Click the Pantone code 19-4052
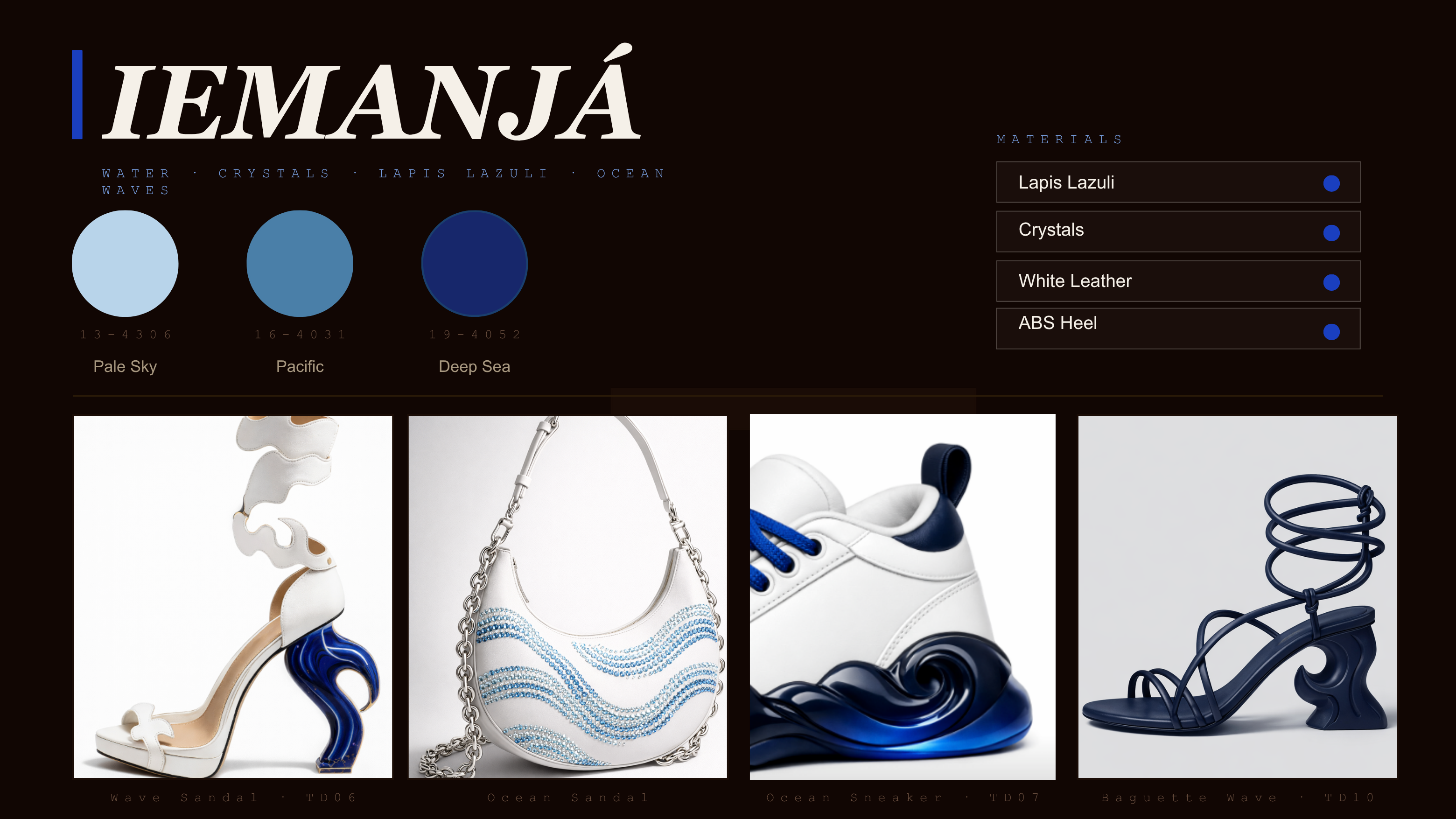1456x819 pixels. coord(474,335)
